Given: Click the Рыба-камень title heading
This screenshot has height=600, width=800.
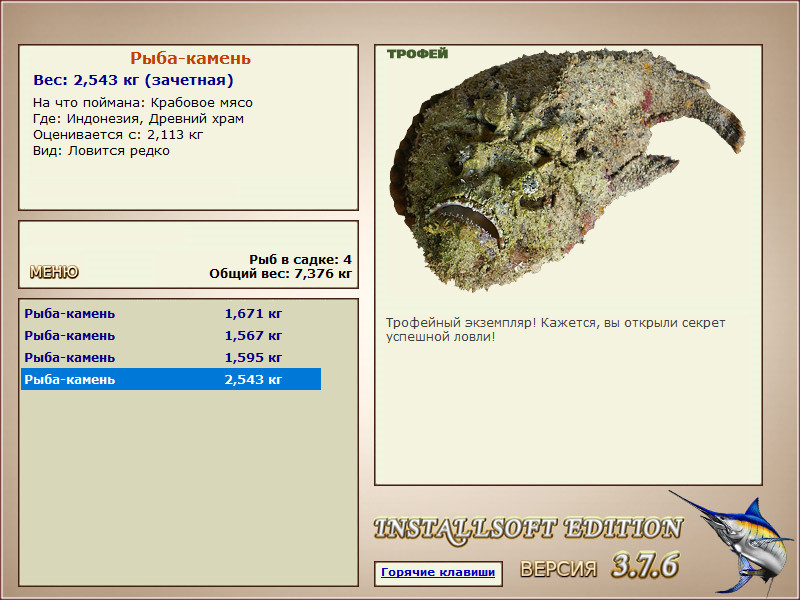Looking at the screenshot, I should click(190, 58).
